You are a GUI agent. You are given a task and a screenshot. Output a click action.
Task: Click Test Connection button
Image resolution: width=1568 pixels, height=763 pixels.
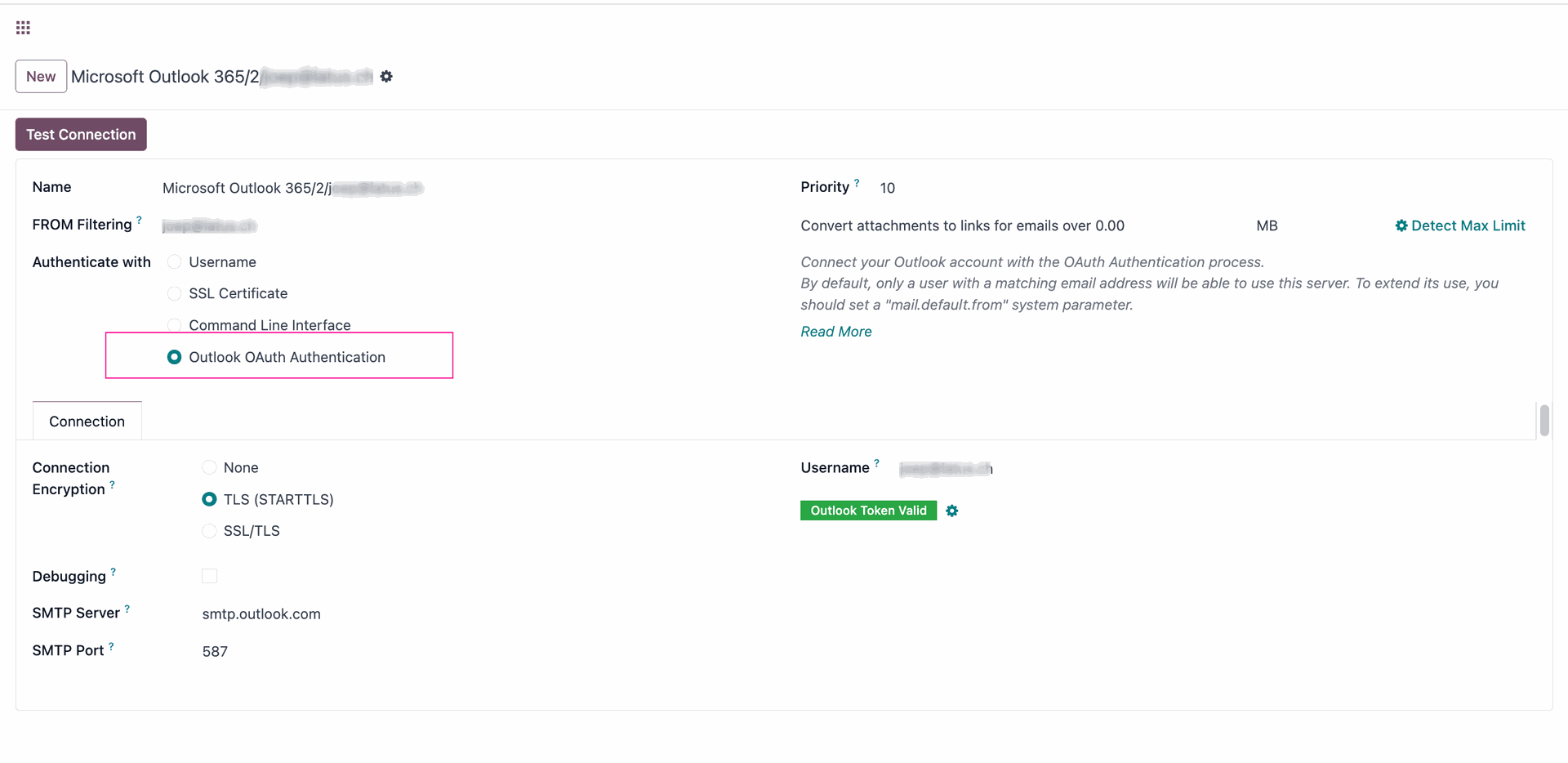click(81, 135)
